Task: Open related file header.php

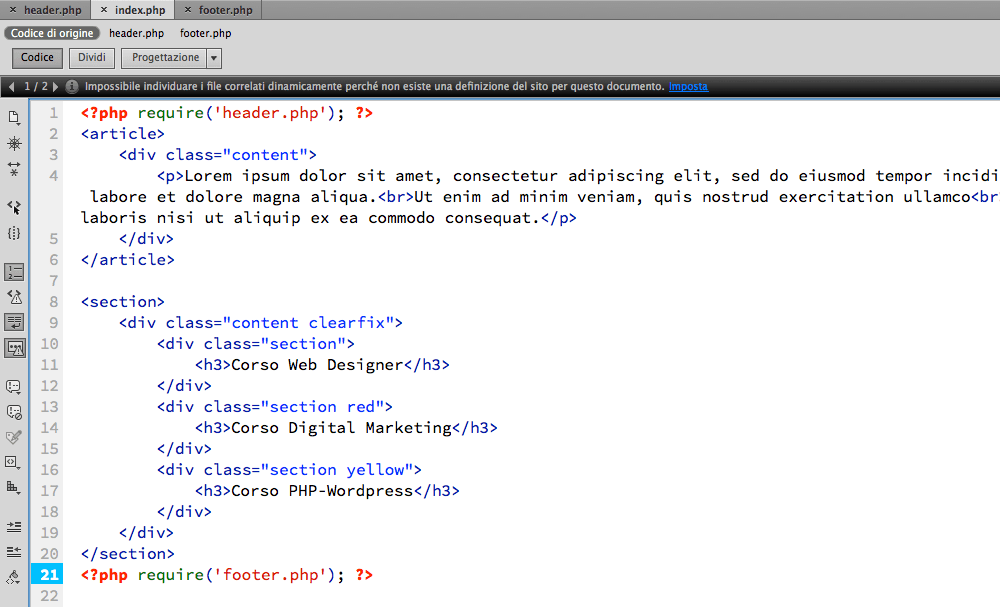Action: [x=136, y=33]
